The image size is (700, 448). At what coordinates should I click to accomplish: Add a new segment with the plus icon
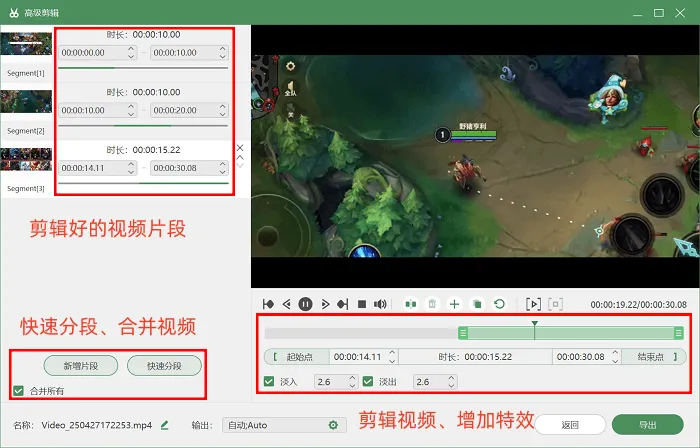pyautogui.click(x=454, y=304)
